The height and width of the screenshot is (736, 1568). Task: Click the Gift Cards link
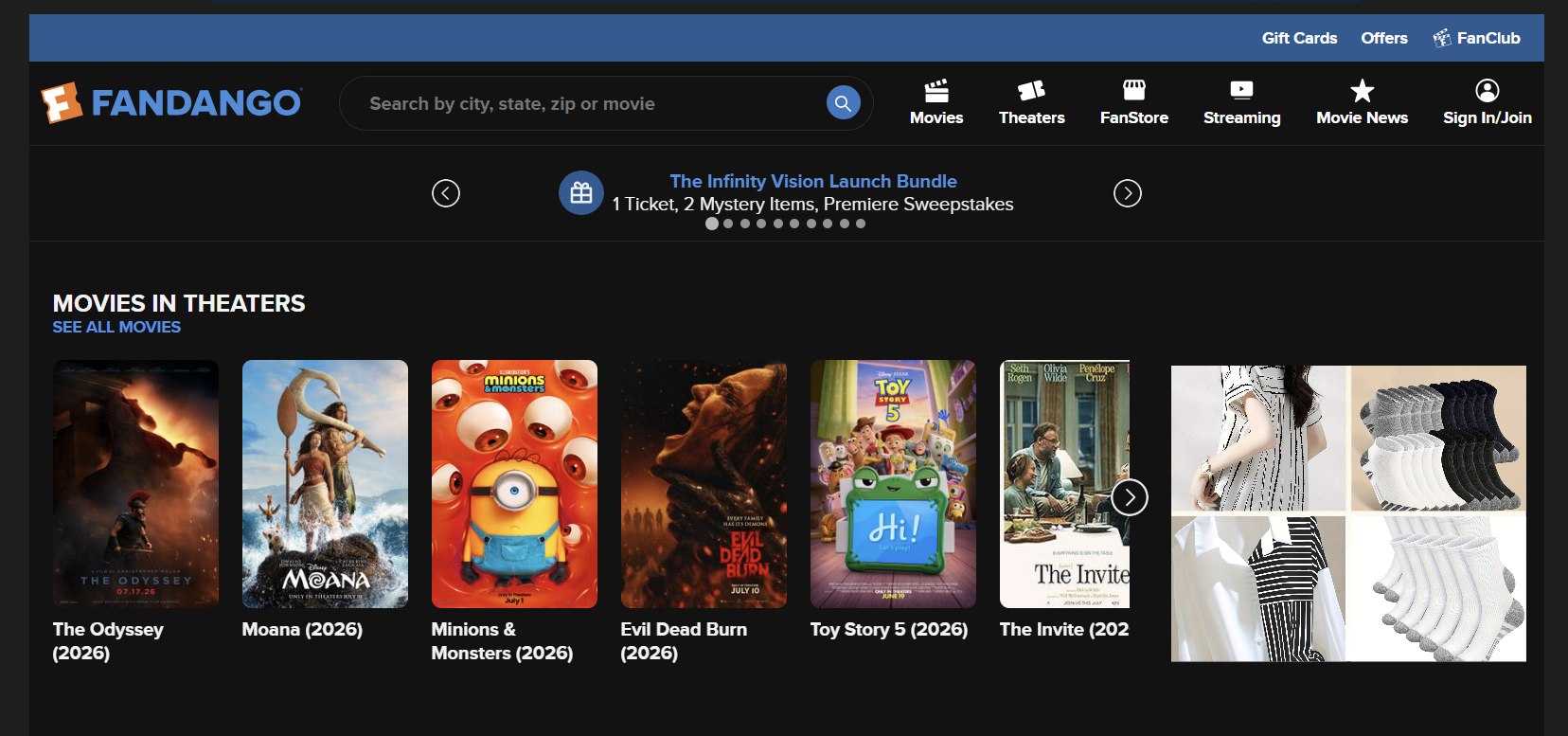(x=1299, y=38)
